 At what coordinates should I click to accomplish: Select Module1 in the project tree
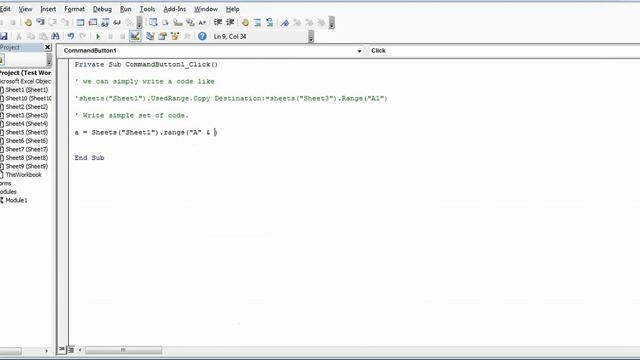pos(16,200)
